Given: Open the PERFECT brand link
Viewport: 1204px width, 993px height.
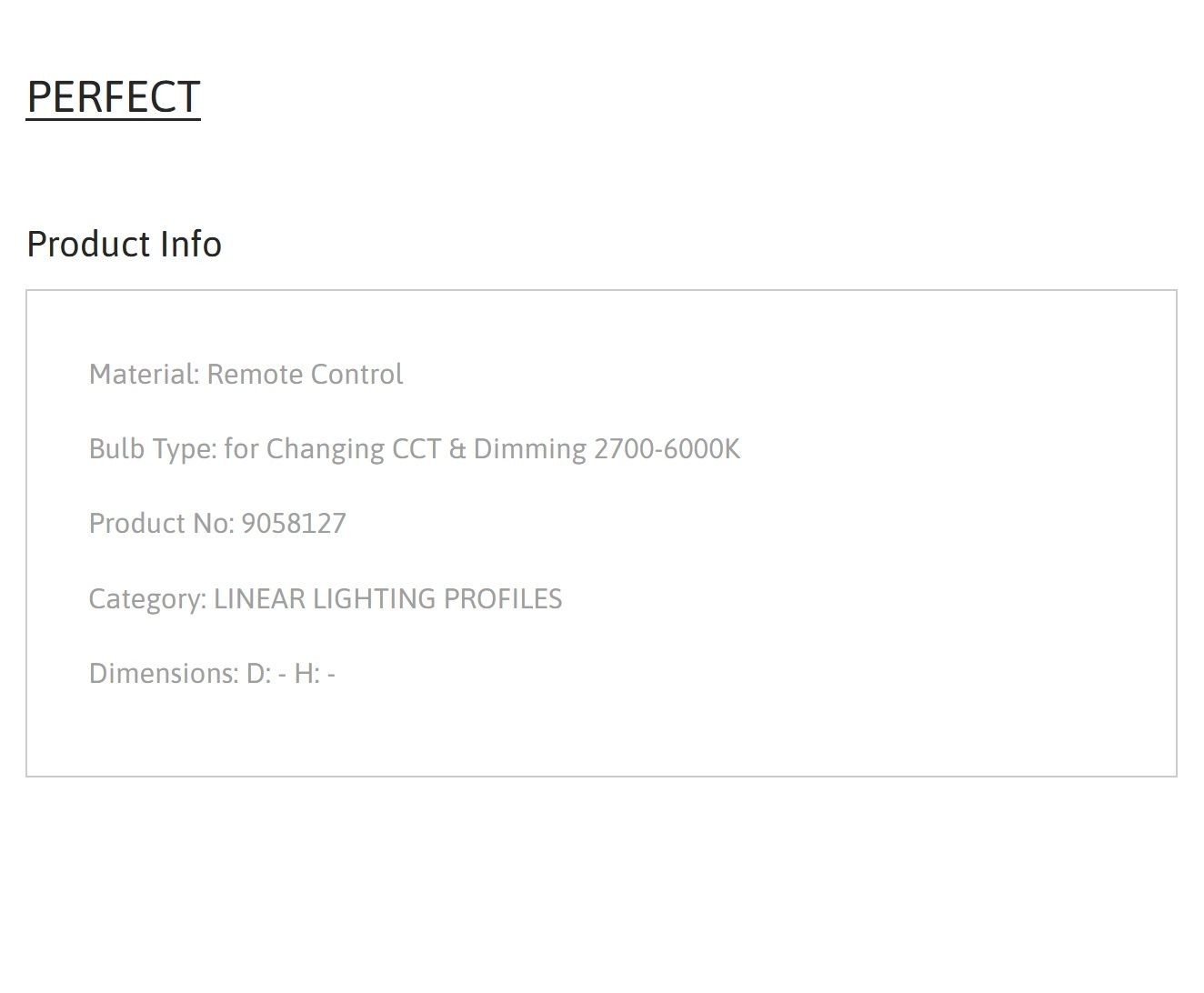Looking at the screenshot, I should coord(114,97).
